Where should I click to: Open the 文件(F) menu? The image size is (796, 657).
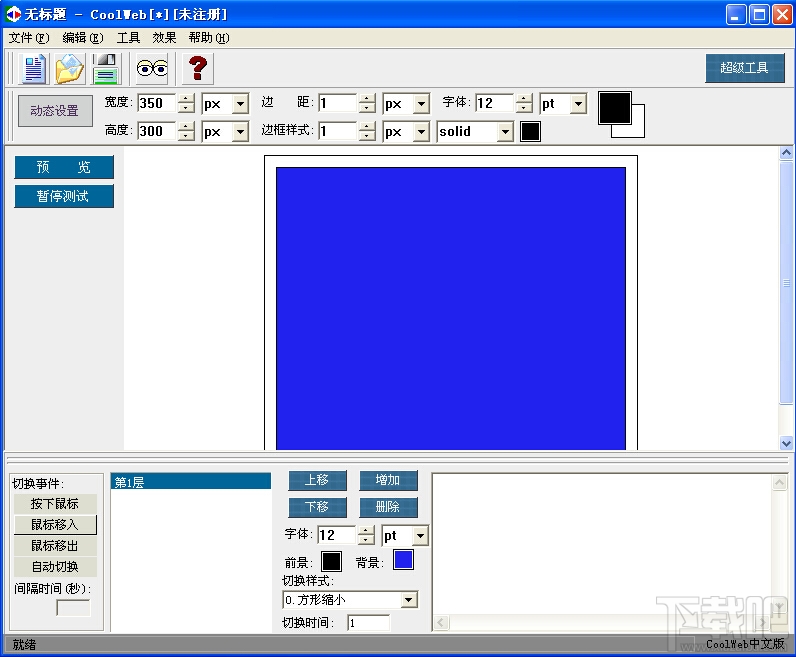pyautogui.click(x=29, y=38)
